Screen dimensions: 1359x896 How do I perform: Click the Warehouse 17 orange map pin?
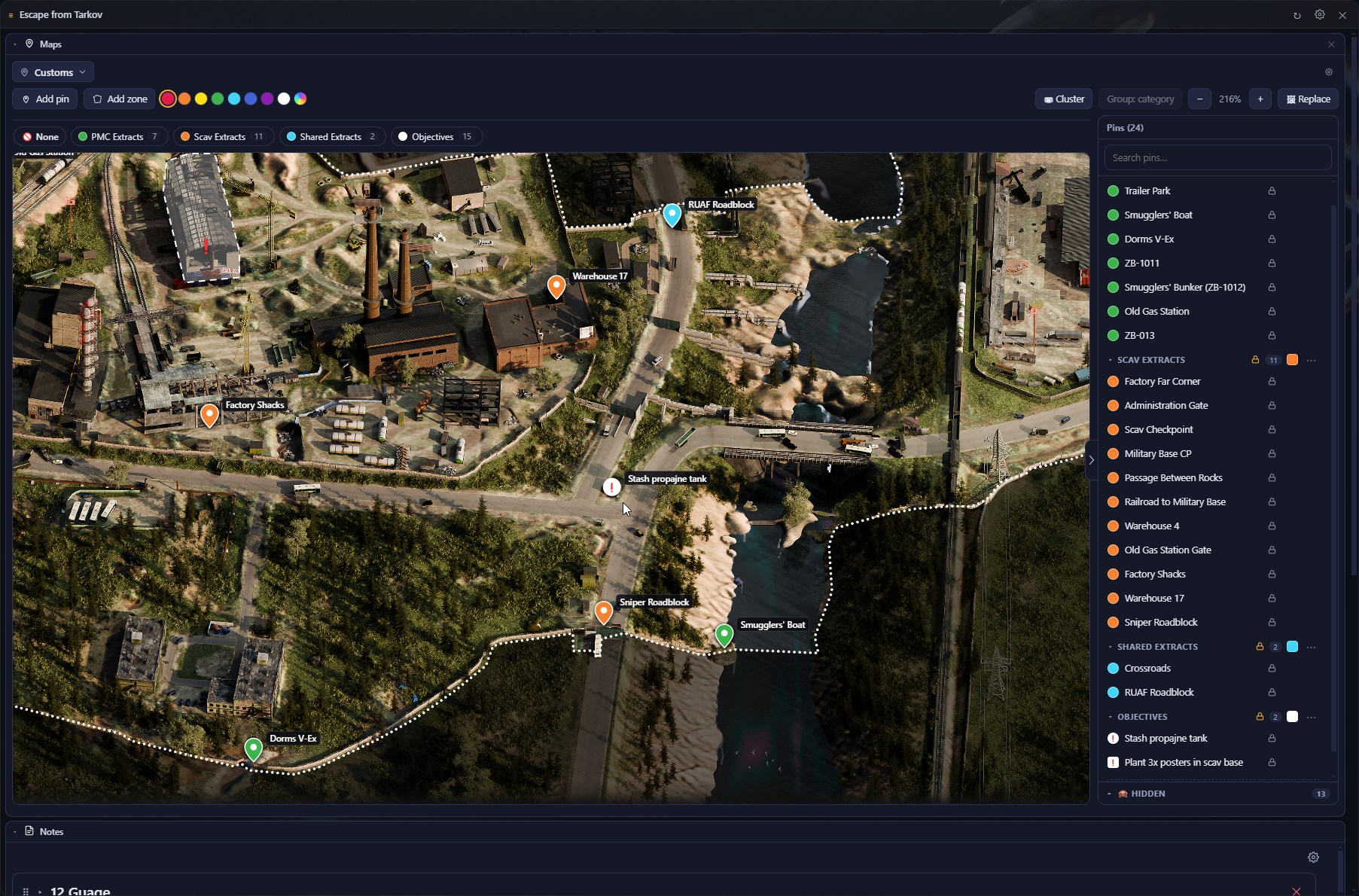556,286
